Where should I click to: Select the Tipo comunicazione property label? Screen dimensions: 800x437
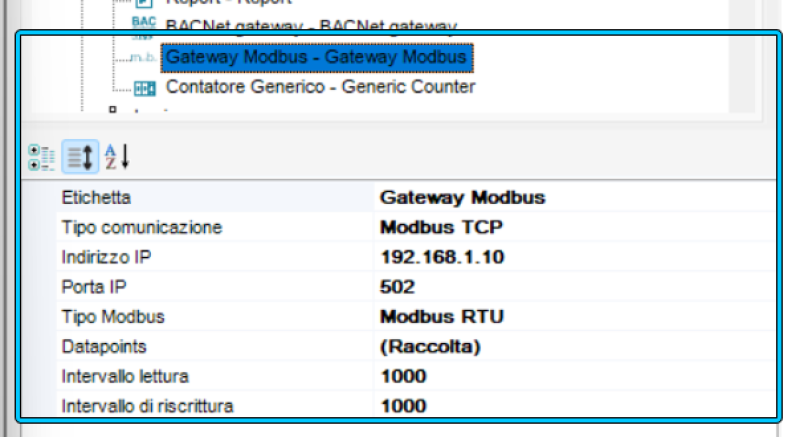142,227
